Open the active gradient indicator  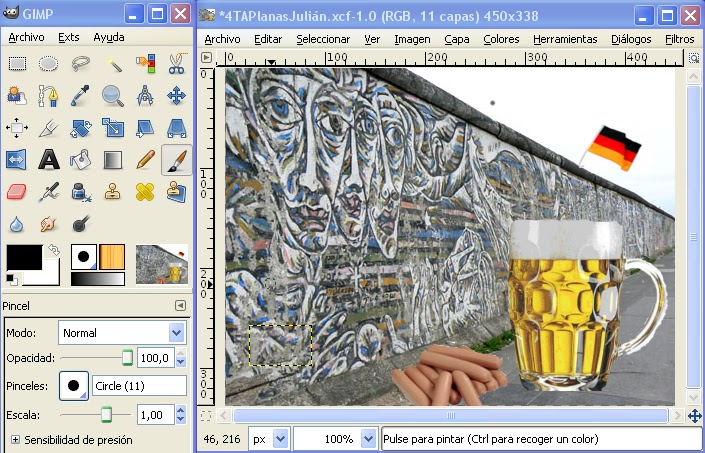pos(98,279)
